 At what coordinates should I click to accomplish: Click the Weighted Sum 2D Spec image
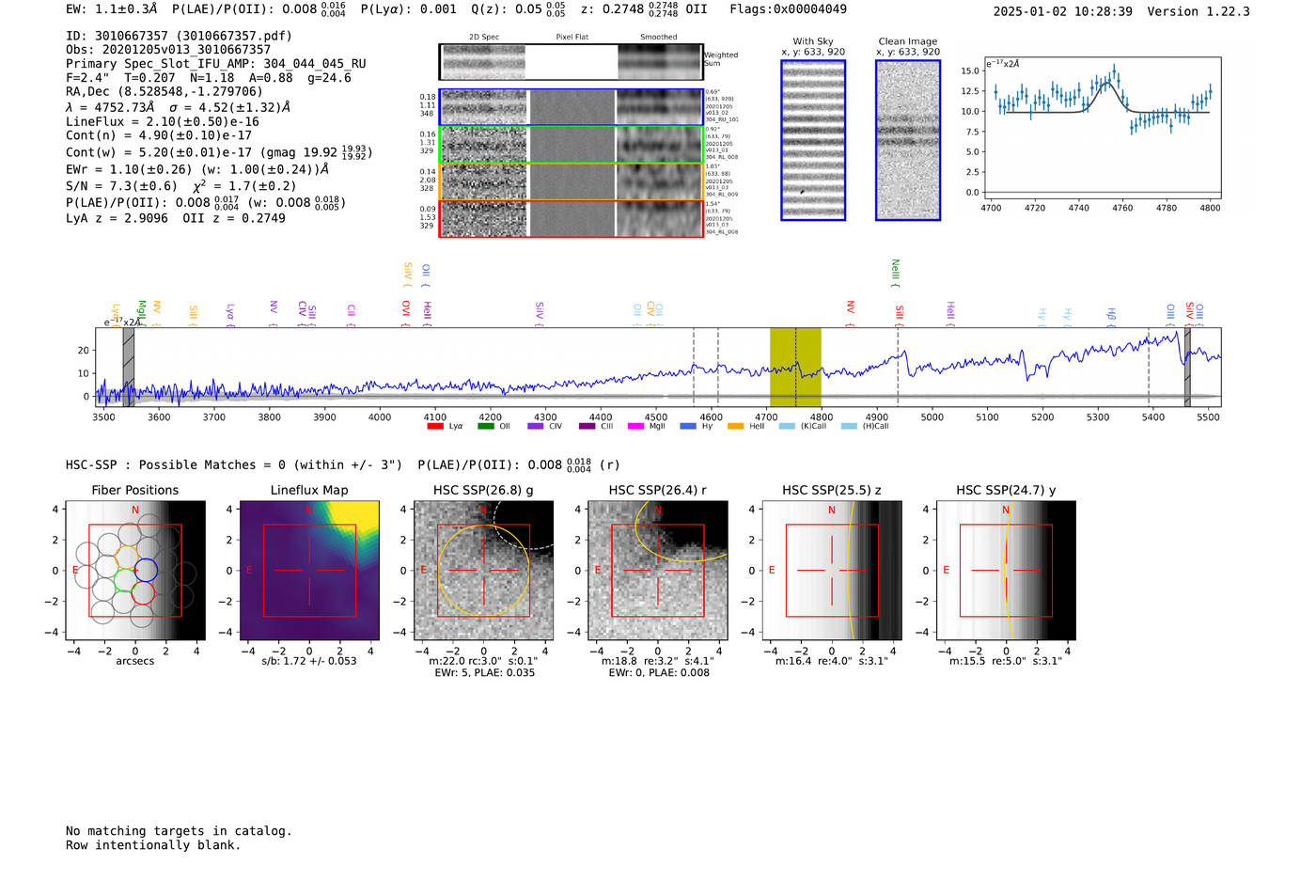tap(484, 62)
